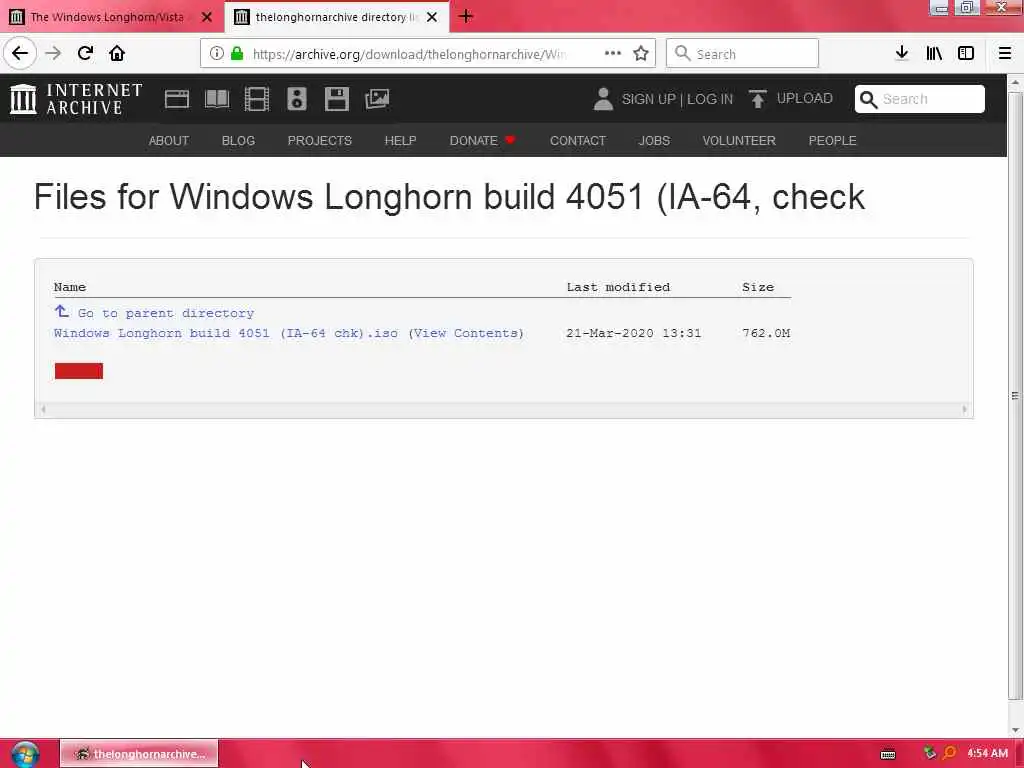Click the 21-Mar-2020 13:31 date

tap(633, 333)
